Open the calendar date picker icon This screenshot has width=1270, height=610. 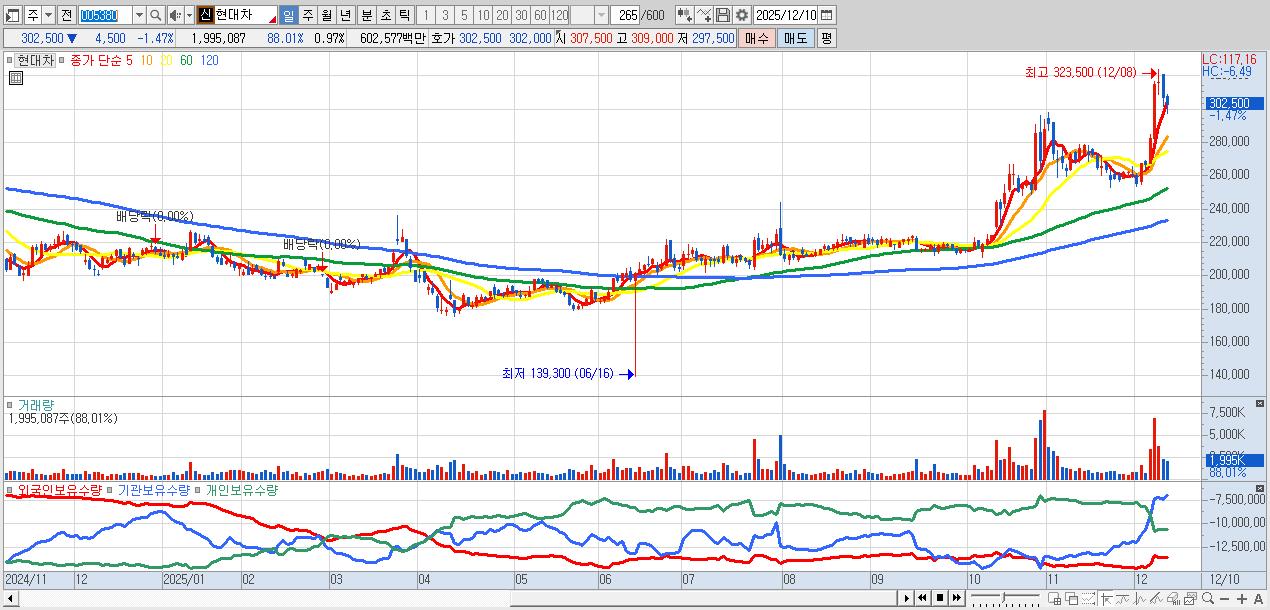pos(826,15)
